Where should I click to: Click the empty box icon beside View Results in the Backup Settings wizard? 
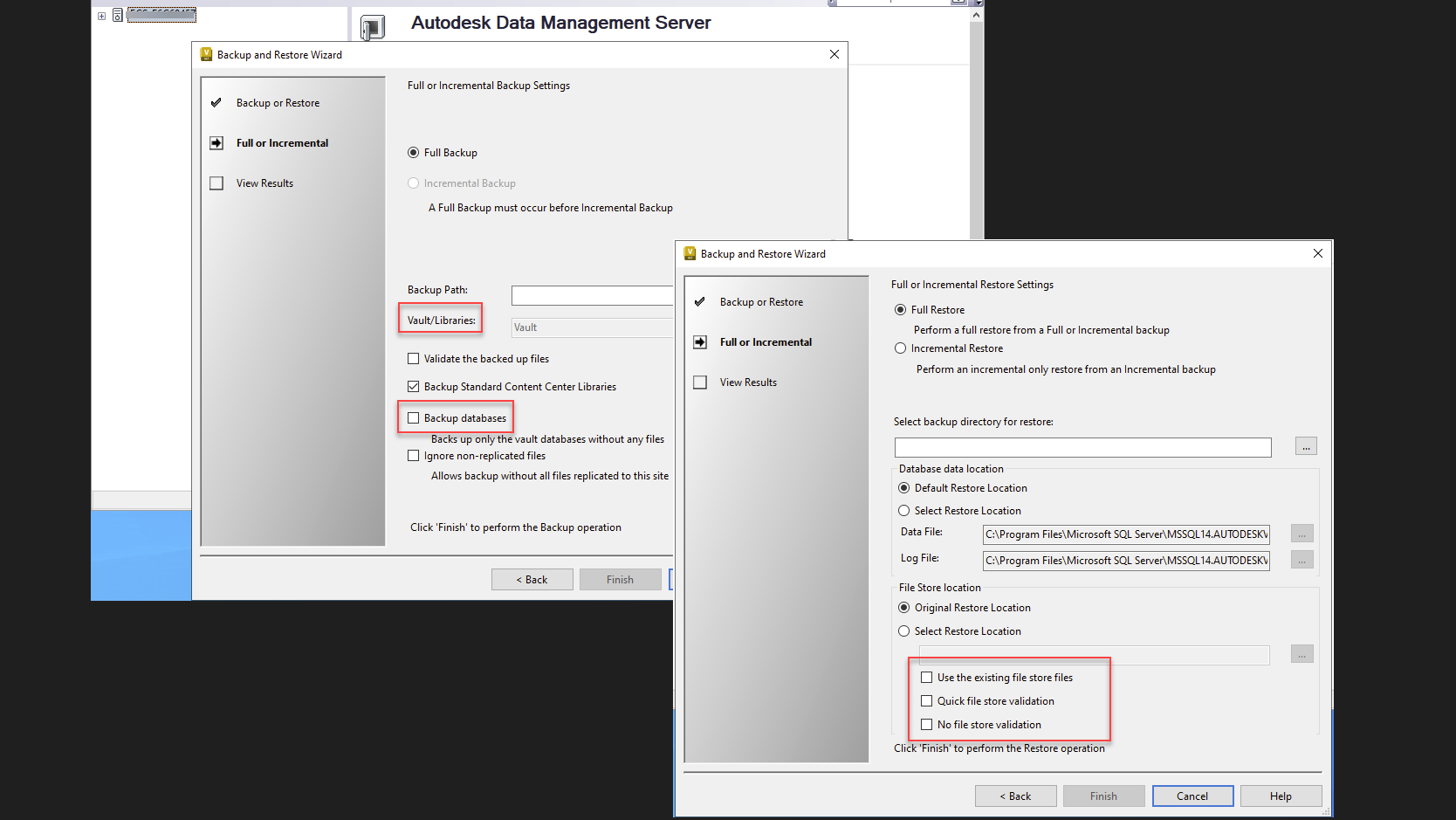tap(216, 183)
